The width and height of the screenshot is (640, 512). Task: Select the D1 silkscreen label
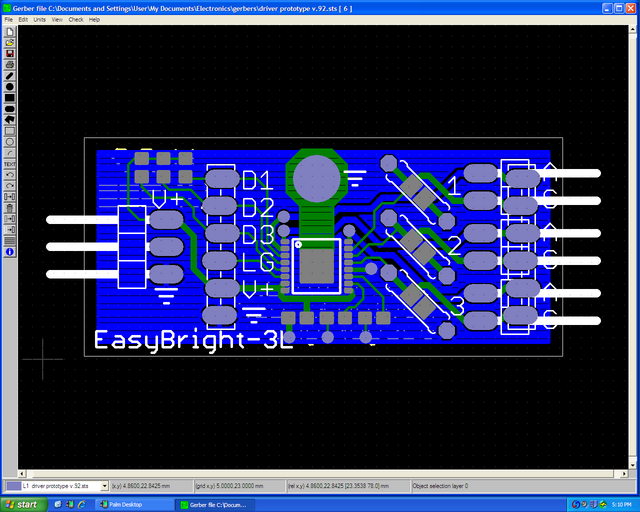pos(257,180)
